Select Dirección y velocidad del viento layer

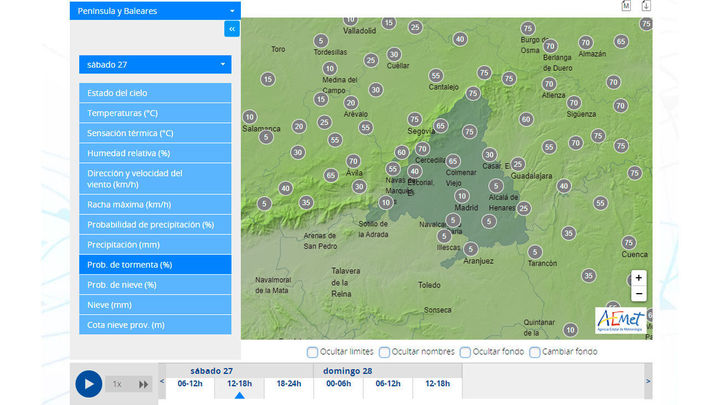(x=155, y=179)
